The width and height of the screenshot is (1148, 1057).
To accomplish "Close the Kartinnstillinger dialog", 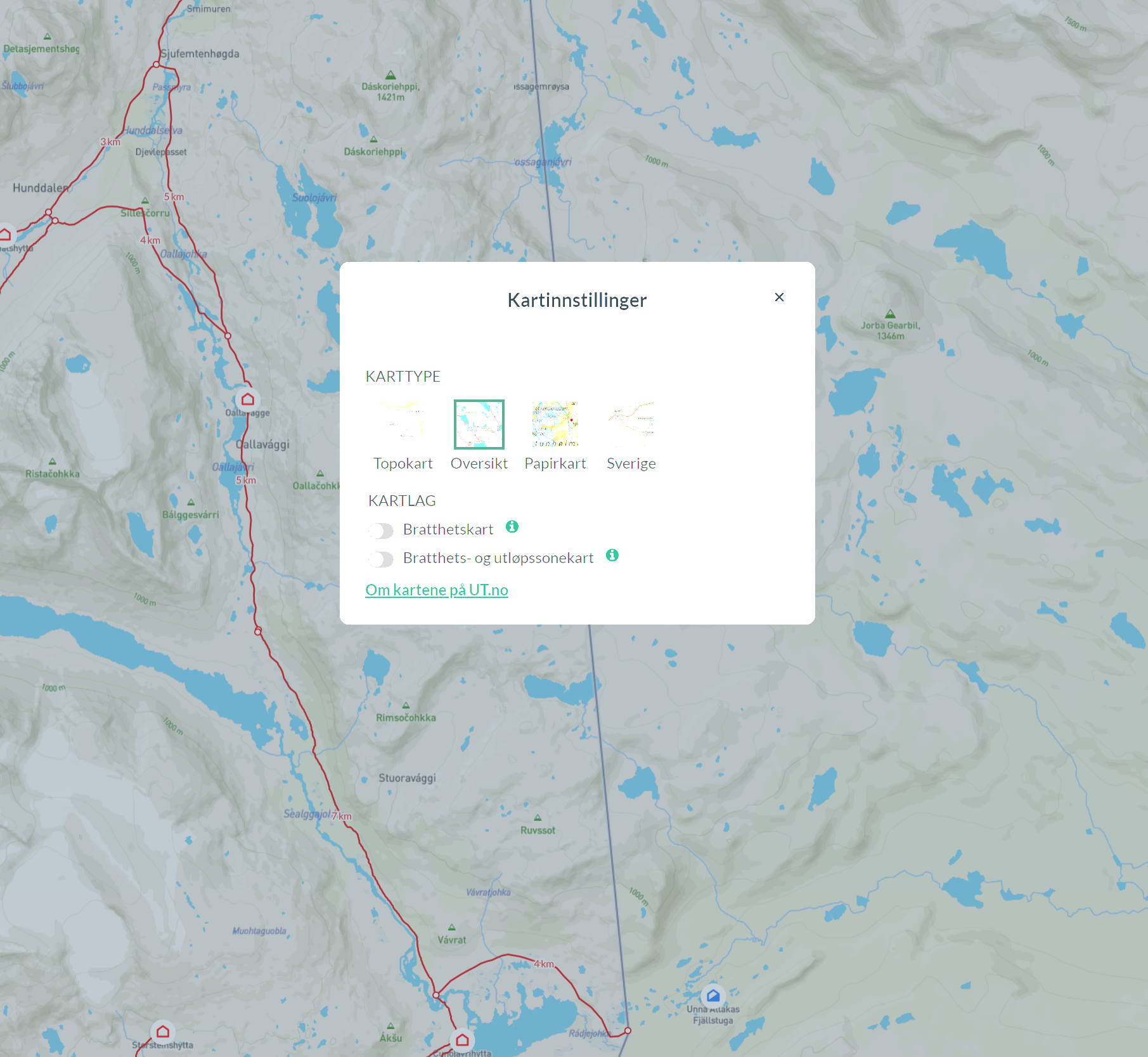I will [x=779, y=297].
